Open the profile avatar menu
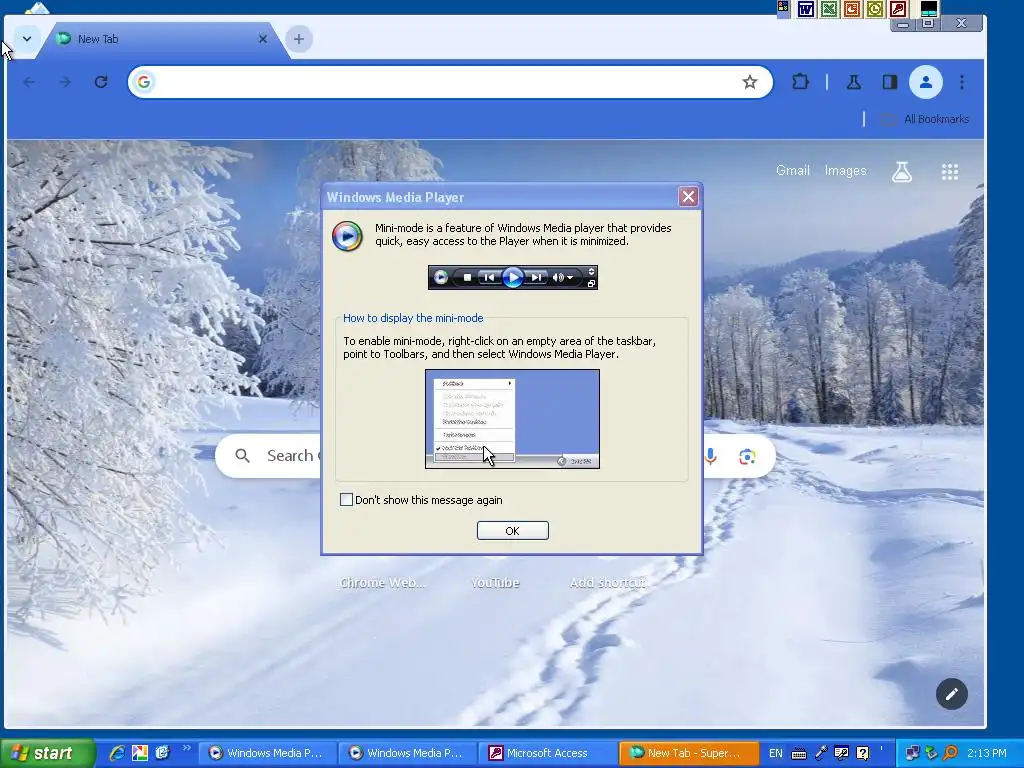 [x=925, y=82]
